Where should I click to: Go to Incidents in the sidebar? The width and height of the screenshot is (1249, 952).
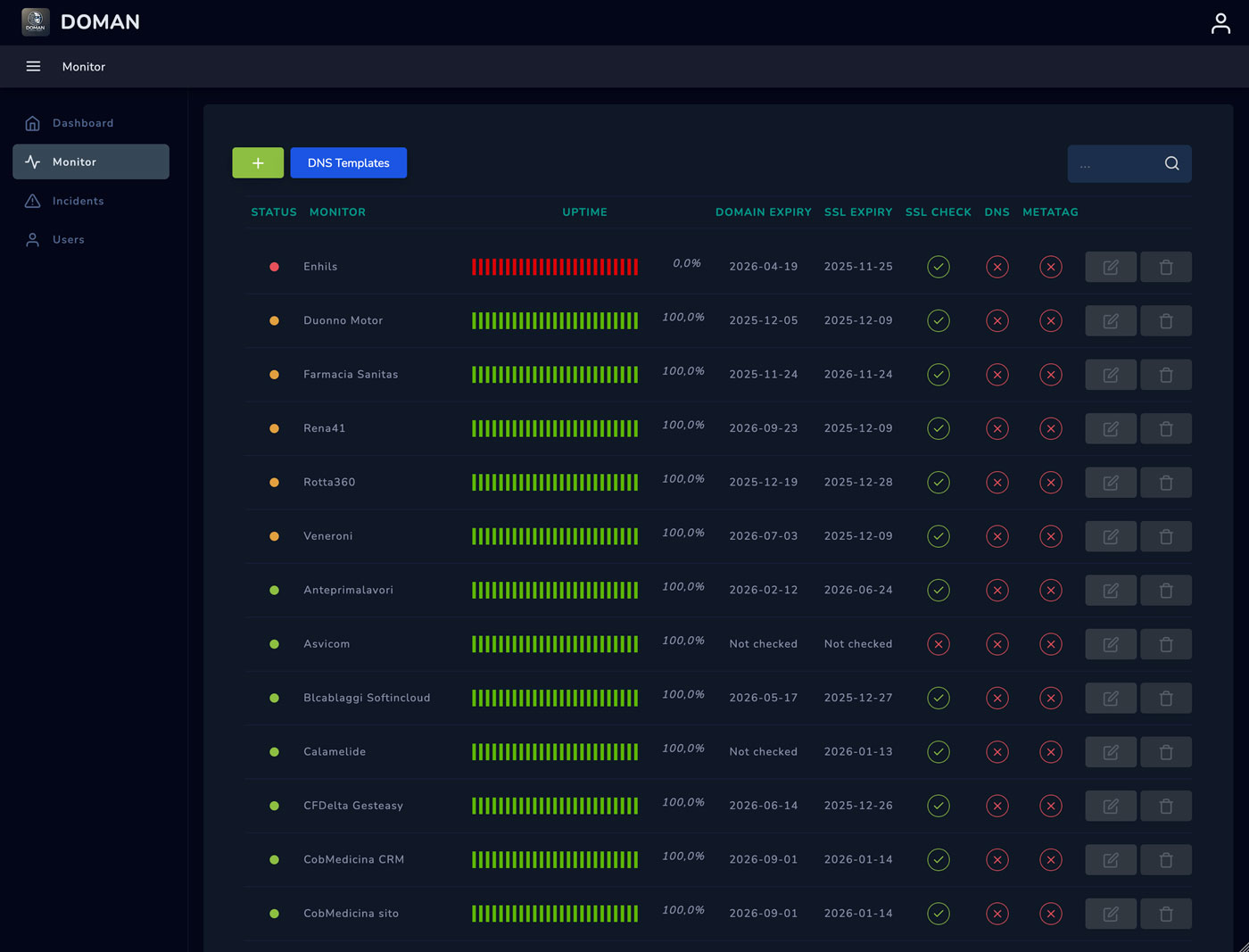tap(78, 201)
